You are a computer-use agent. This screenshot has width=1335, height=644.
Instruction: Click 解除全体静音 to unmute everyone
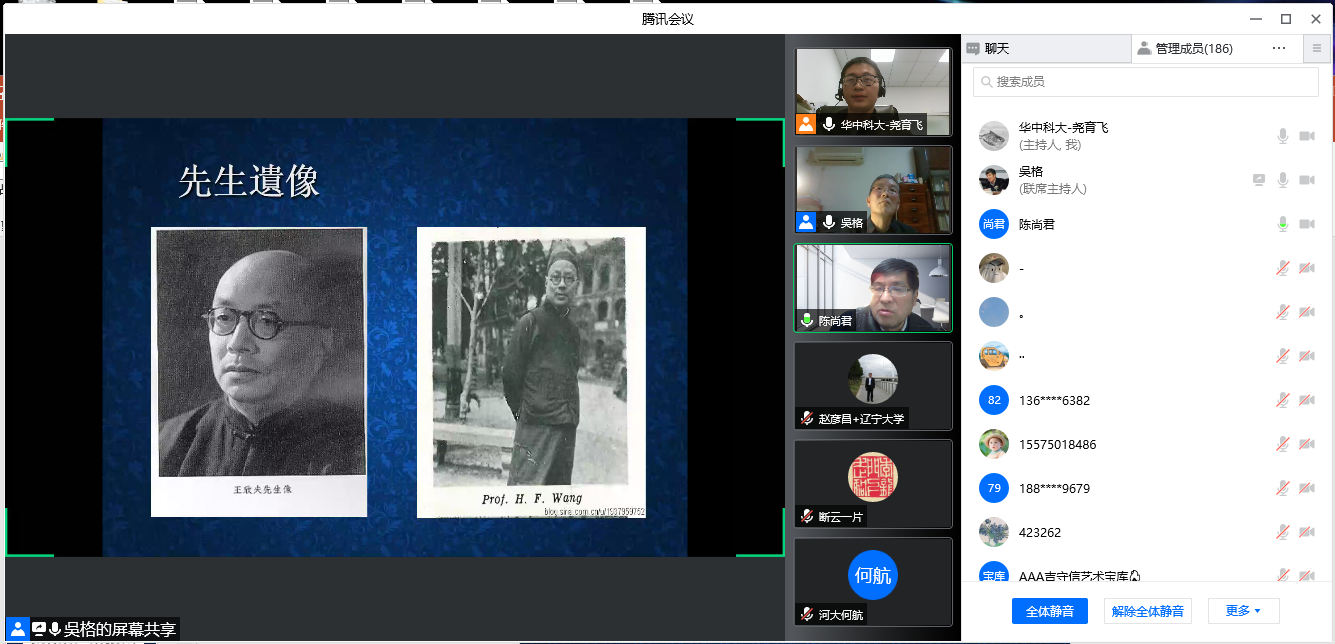tap(1147, 611)
